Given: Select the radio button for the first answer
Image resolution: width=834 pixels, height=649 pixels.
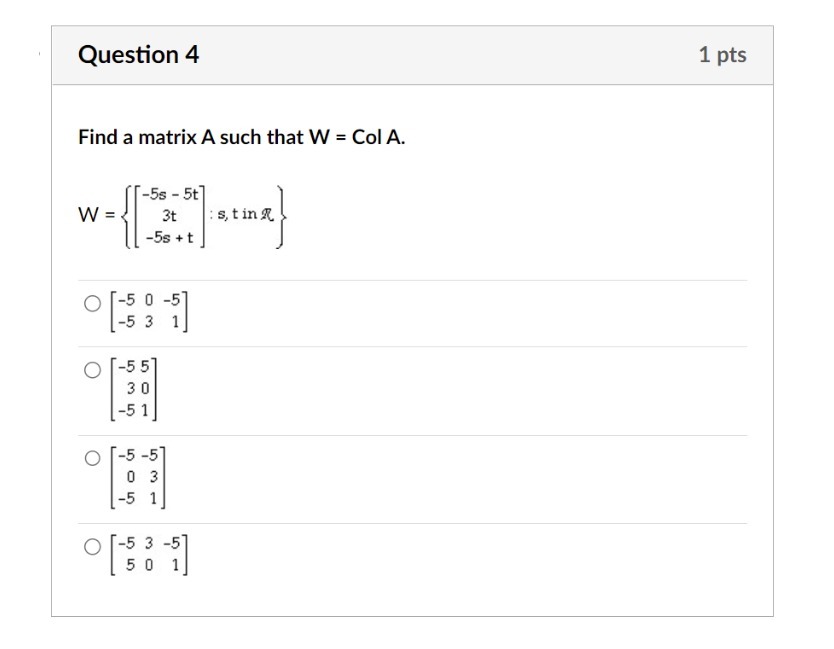Looking at the screenshot, I should (x=93, y=304).
